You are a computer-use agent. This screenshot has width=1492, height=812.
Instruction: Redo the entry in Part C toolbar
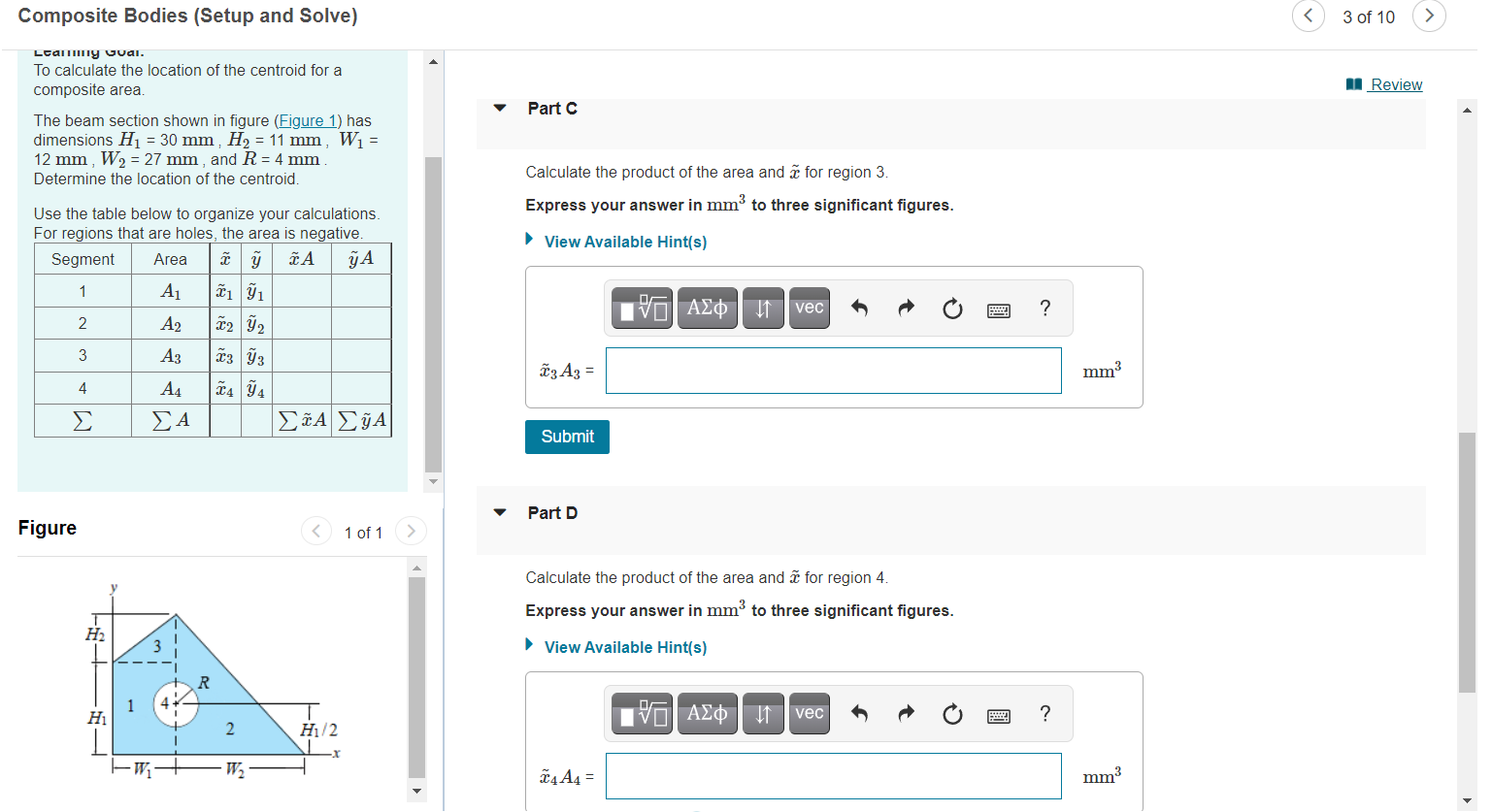[x=905, y=308]
